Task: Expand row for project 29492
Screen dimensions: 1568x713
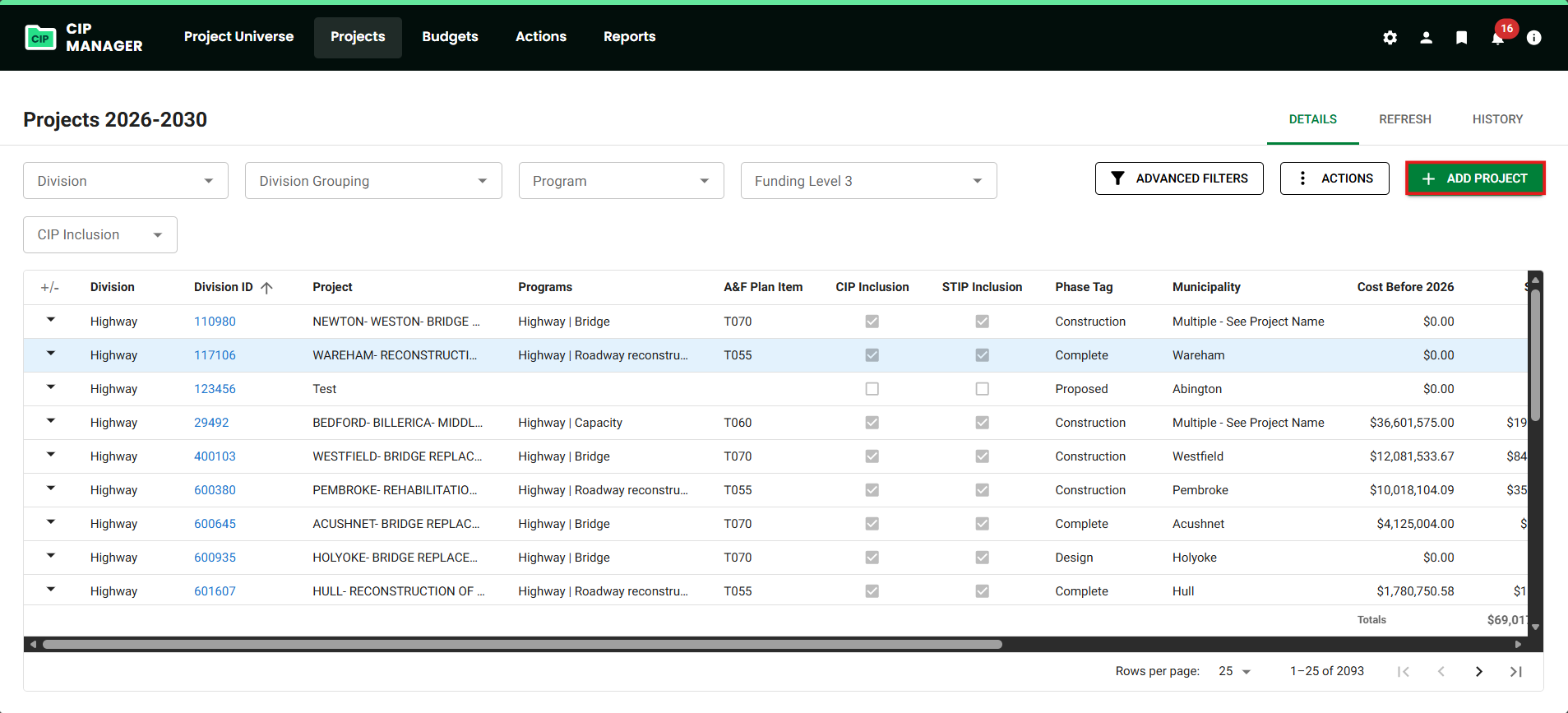Action: [51, 422]
